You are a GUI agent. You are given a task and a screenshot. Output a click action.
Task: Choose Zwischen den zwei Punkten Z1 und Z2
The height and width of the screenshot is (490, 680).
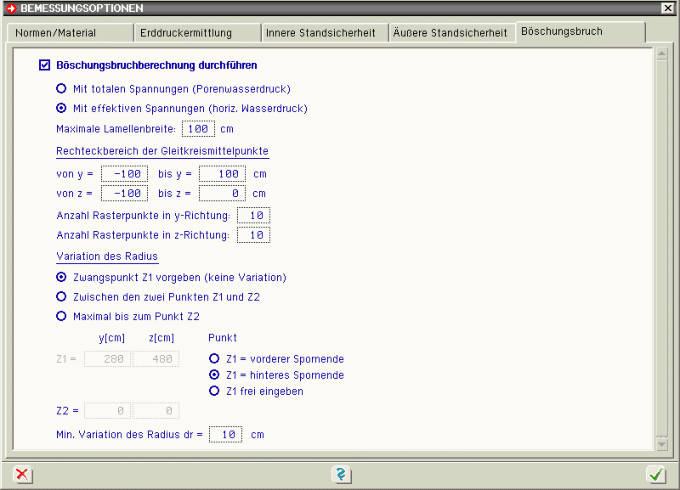pyautogui.click(x=62, y=297)
